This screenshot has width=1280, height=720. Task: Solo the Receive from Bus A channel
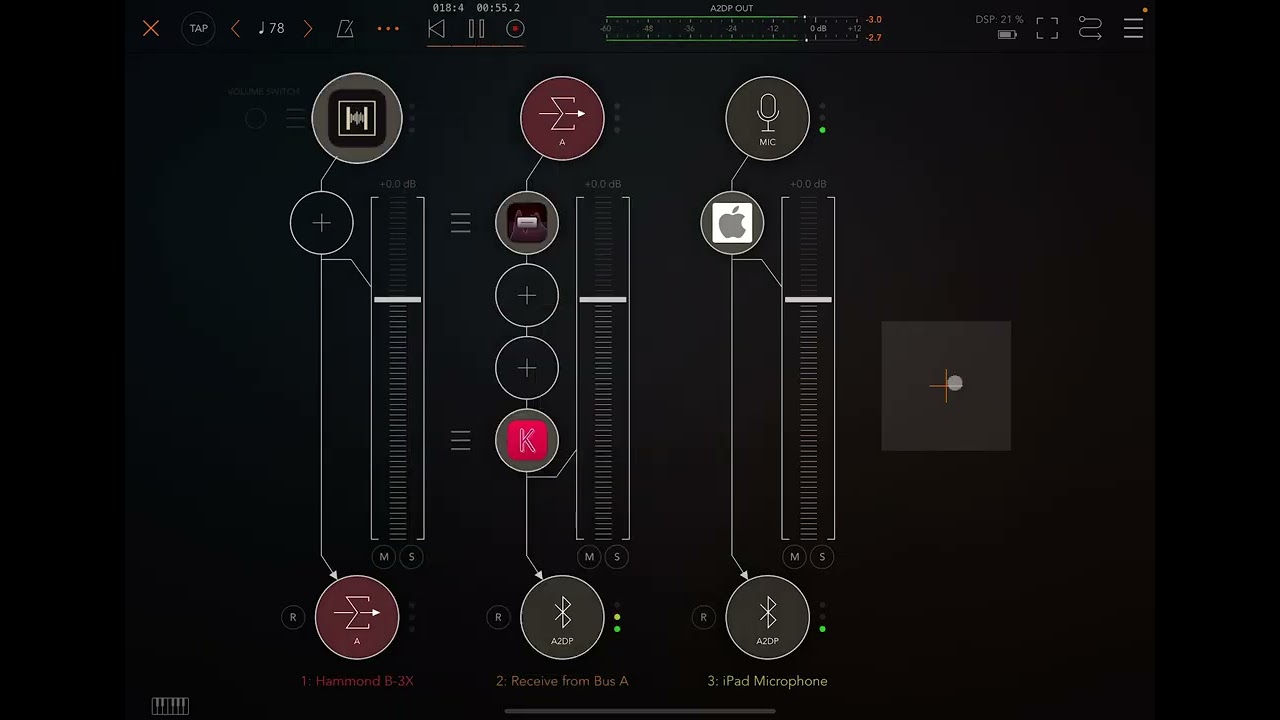point(617,557)
